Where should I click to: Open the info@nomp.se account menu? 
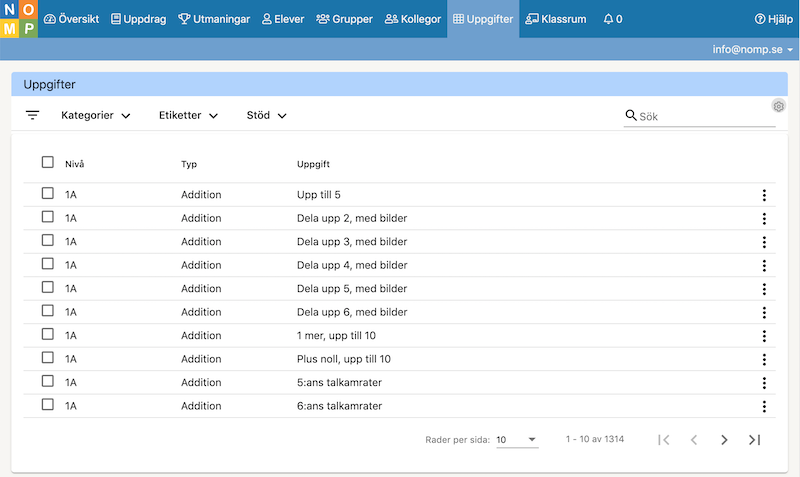point(753,49)
